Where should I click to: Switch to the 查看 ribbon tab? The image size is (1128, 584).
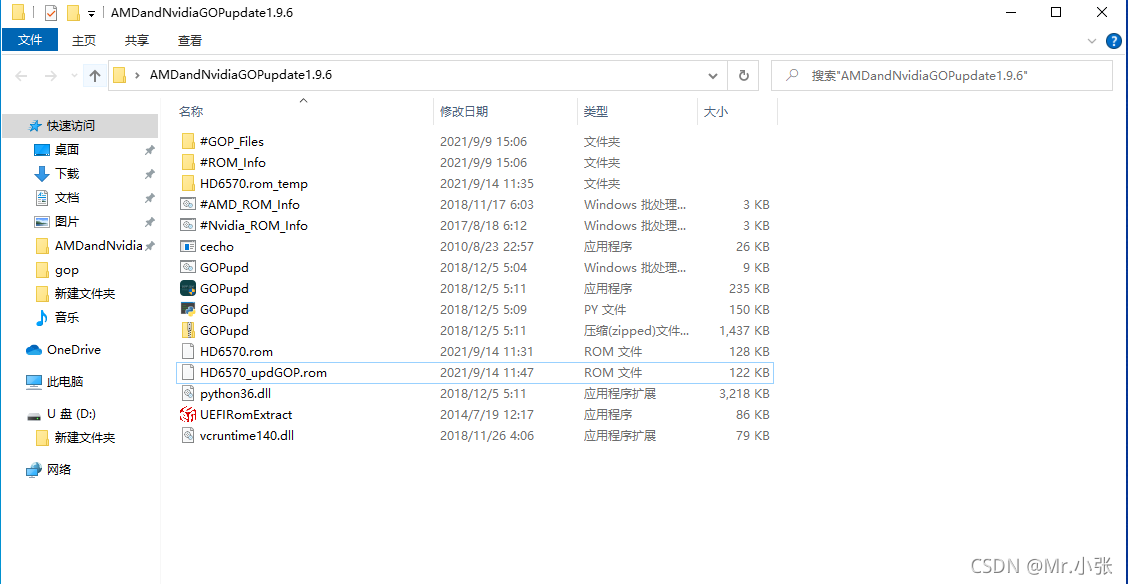click(x=190, y=41)
